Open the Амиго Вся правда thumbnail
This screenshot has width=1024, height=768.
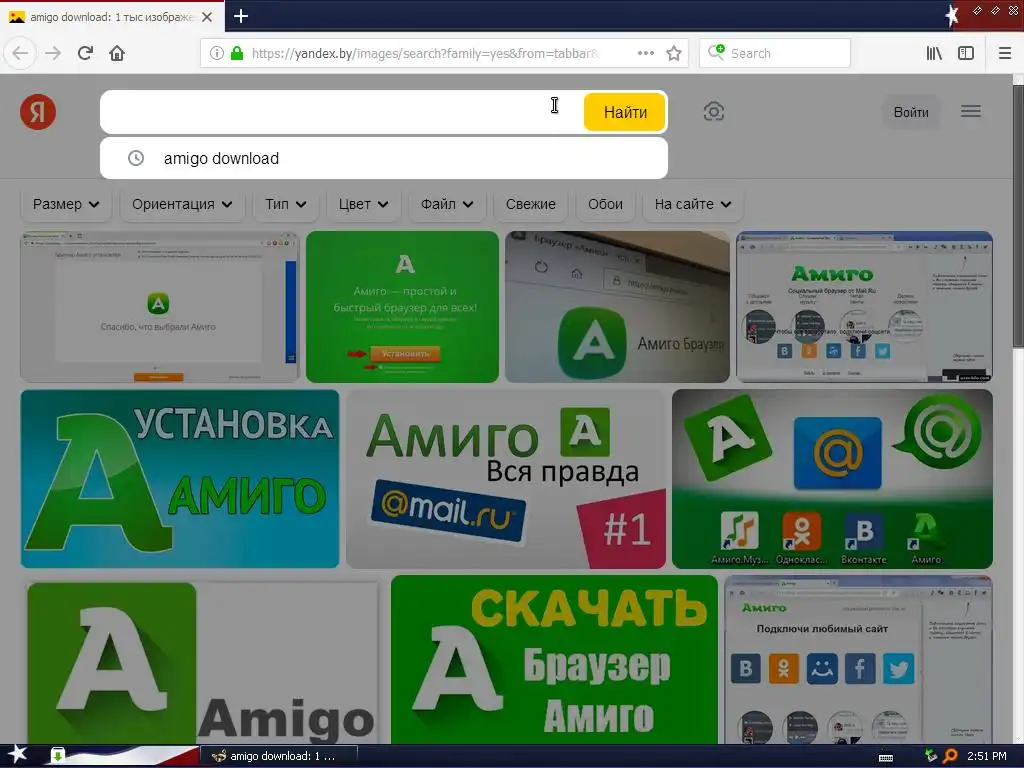pyautogui.click(x=506, y=479)
